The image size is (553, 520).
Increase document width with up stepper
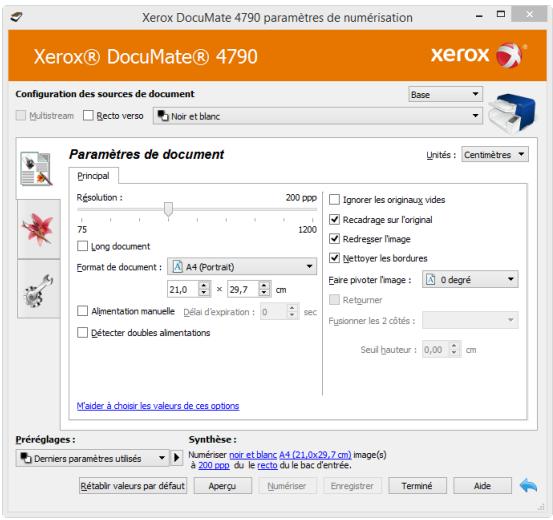(x=204, y=285)
